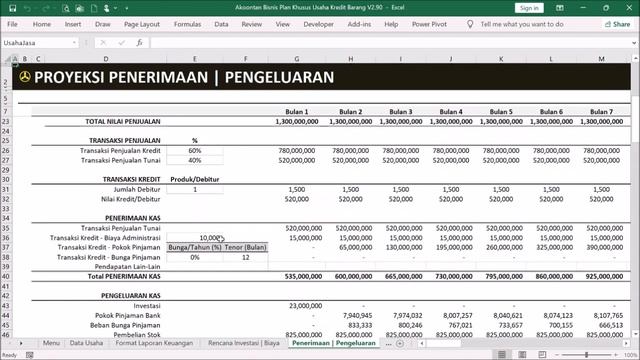Click the Tell me what you want to do box
Screen dimensions: 640x360
click(522, 24)
